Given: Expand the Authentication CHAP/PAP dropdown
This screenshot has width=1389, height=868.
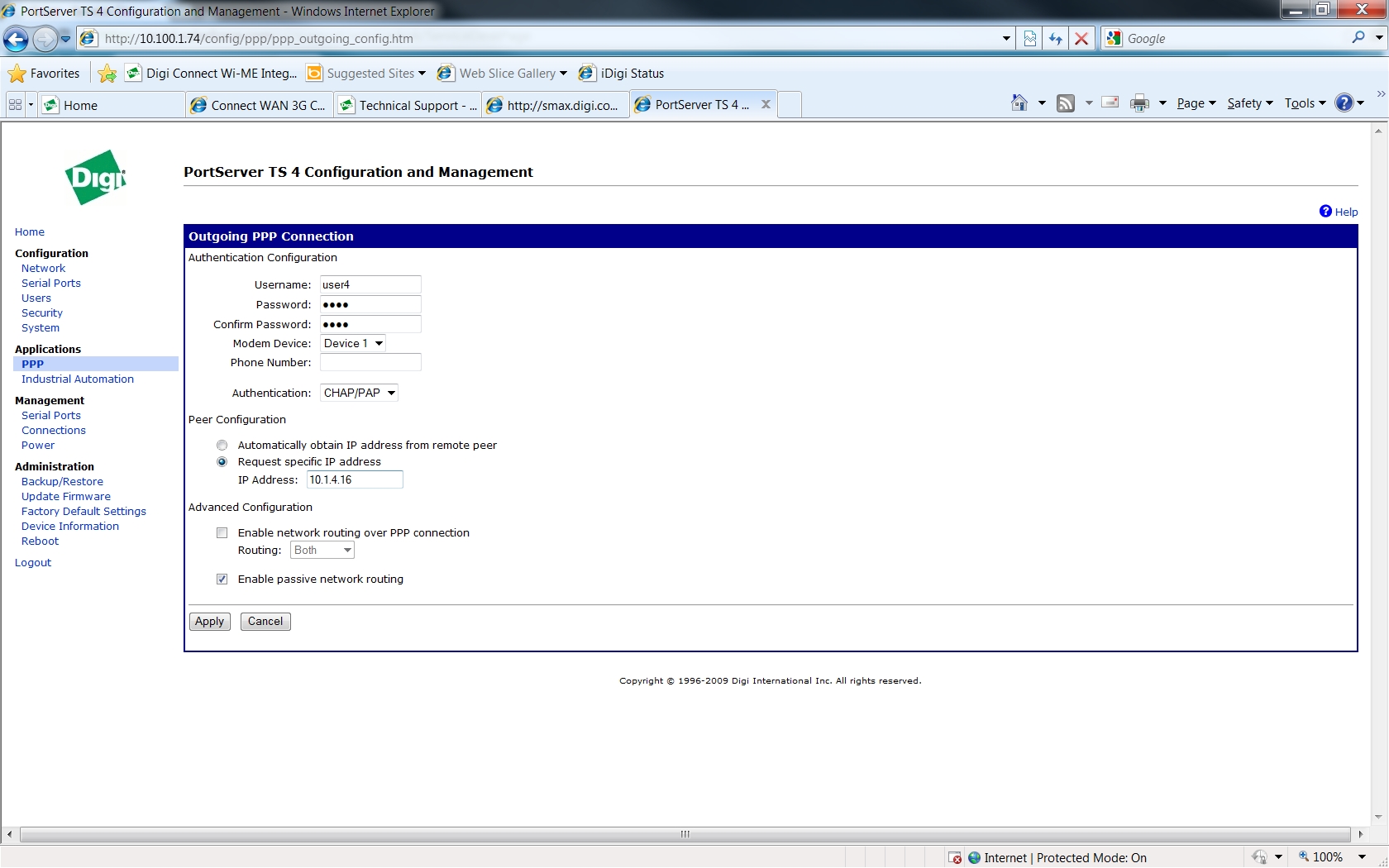Looking at the screenshot, I should pos(359,393).
